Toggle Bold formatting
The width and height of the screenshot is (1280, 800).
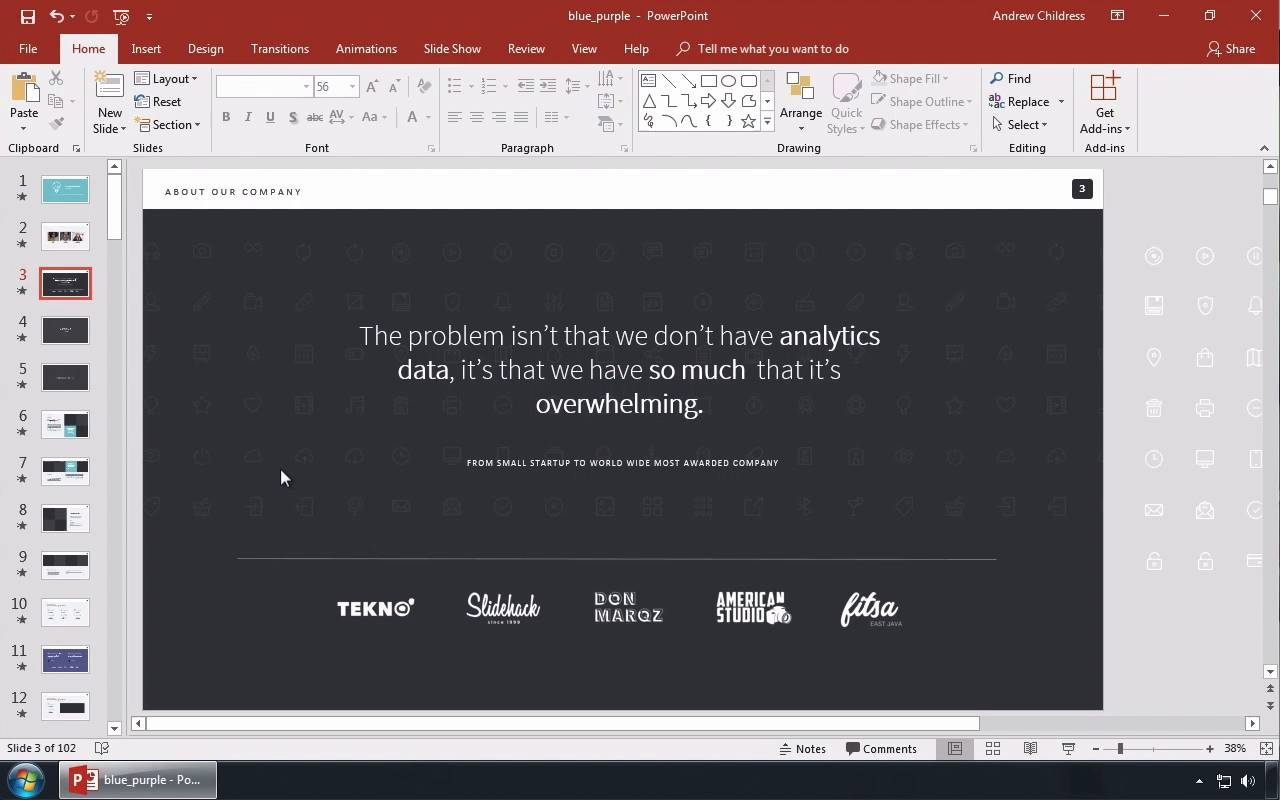[226, 117]
